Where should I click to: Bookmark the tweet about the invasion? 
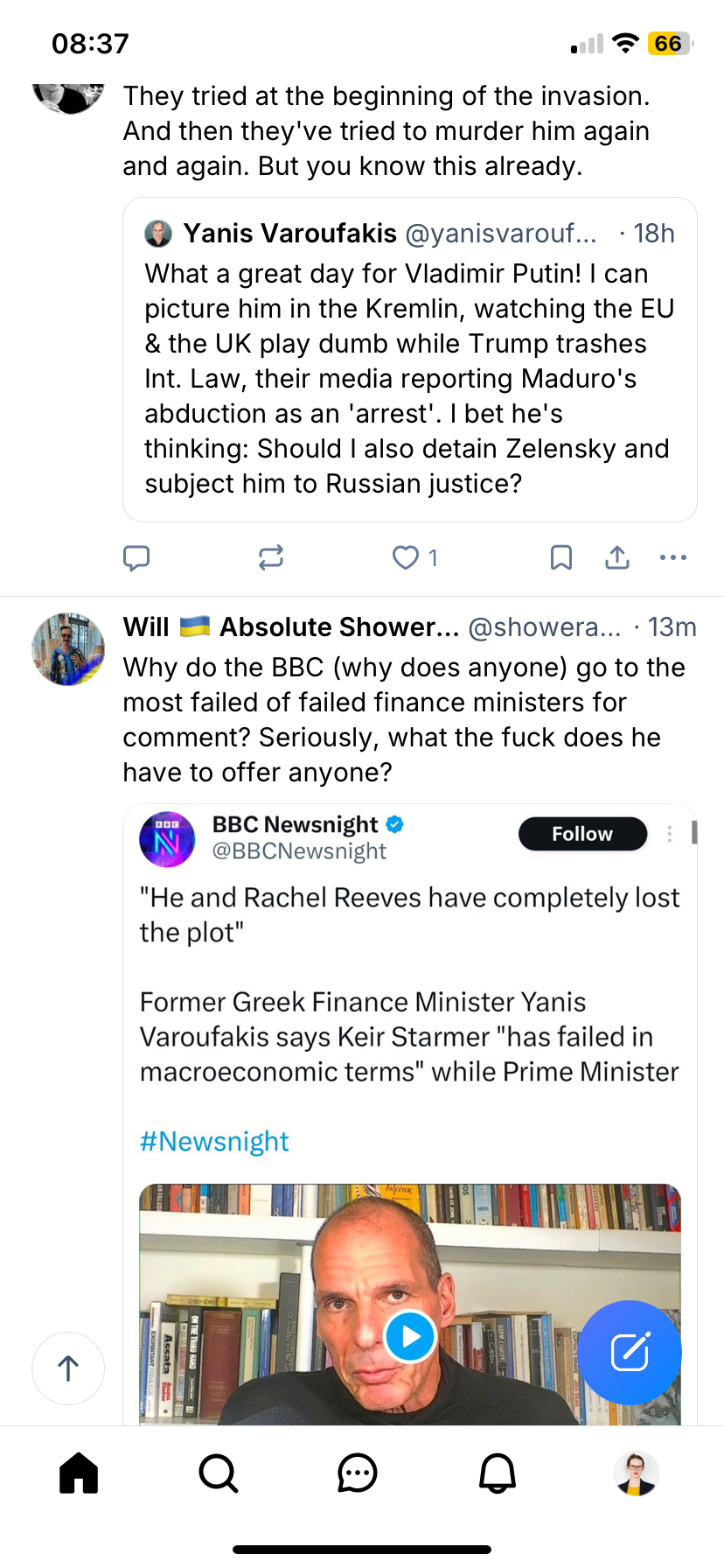click(x=561, y=557)
